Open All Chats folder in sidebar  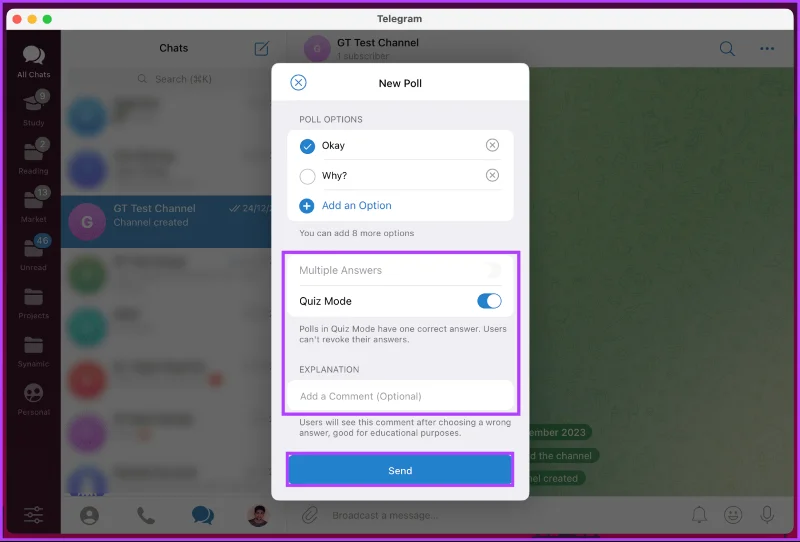point(34,61)
